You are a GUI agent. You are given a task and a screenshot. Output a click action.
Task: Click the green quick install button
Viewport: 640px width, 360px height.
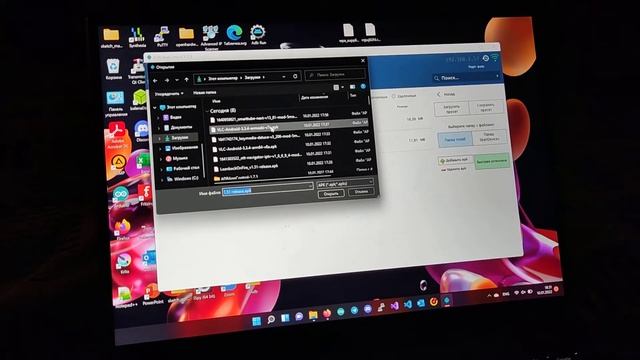tap(491, 161)
